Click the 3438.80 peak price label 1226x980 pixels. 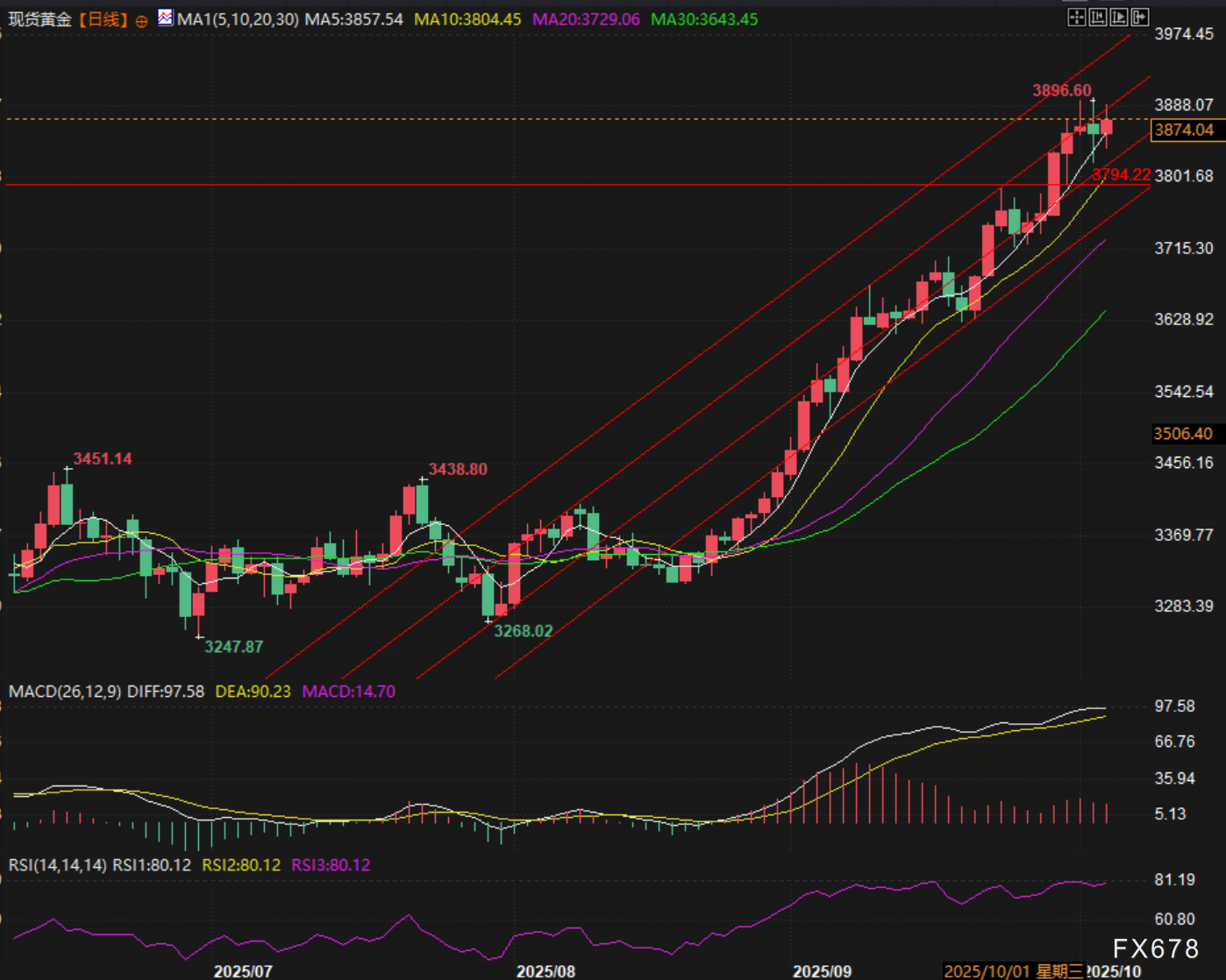click(457, 469)
